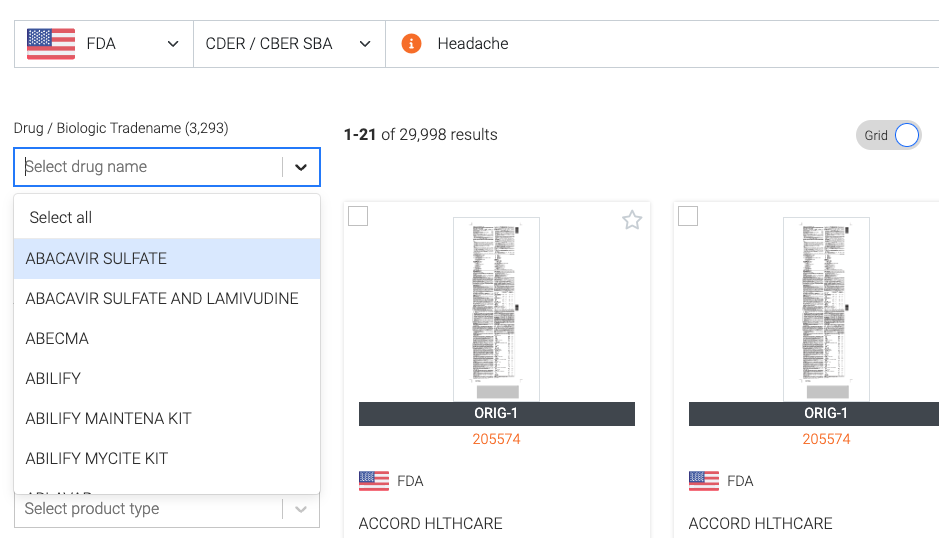Viewport: 939px width, 538px height.
Task: Click ORIG-1 banner on first card
Action: [x=496, y=414]
